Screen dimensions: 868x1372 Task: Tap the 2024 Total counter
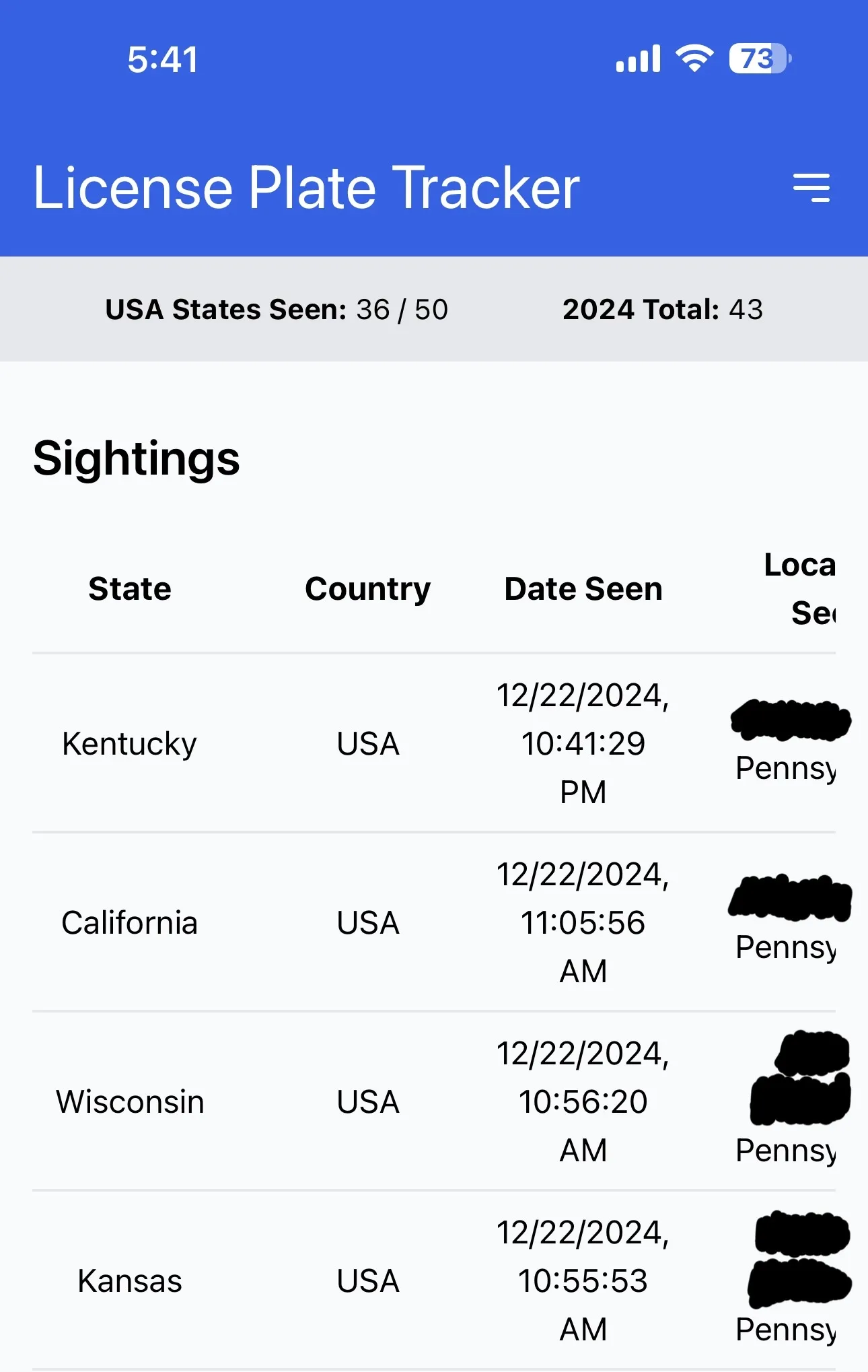click(x=663, y=310)
